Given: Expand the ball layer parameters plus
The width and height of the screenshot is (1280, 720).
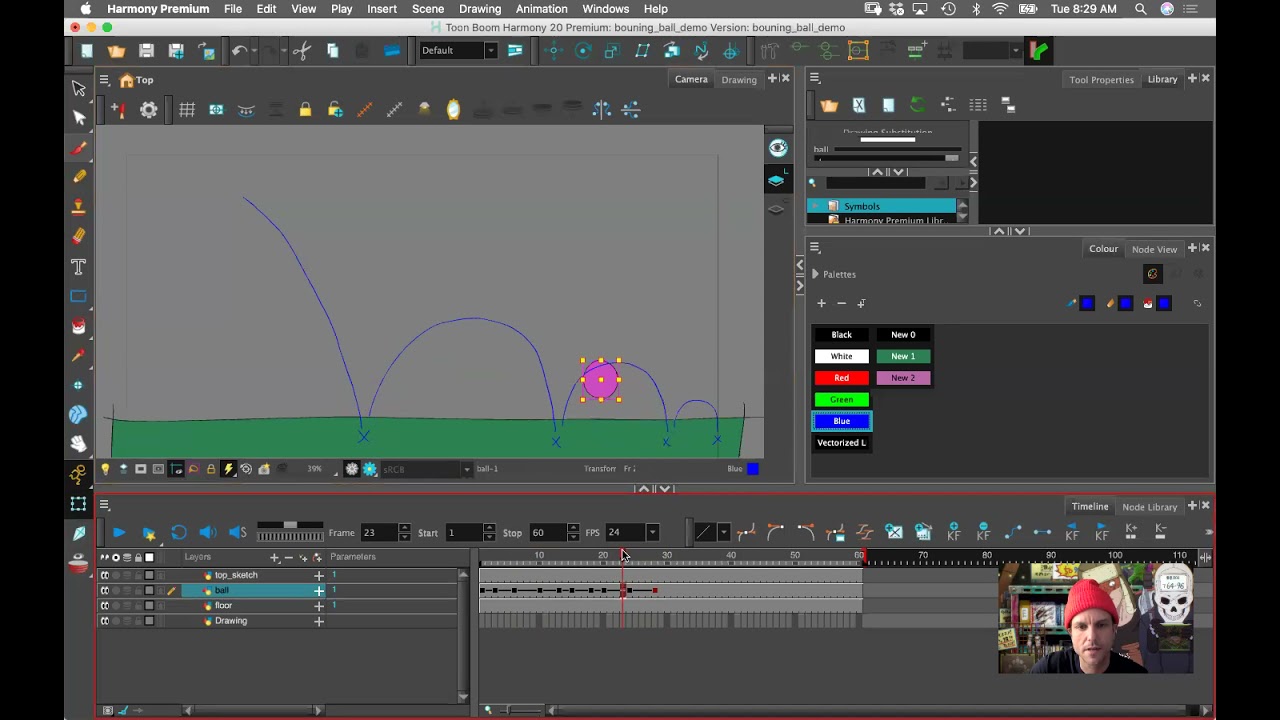Looking at the screenshot, I should tap(319, 590).
